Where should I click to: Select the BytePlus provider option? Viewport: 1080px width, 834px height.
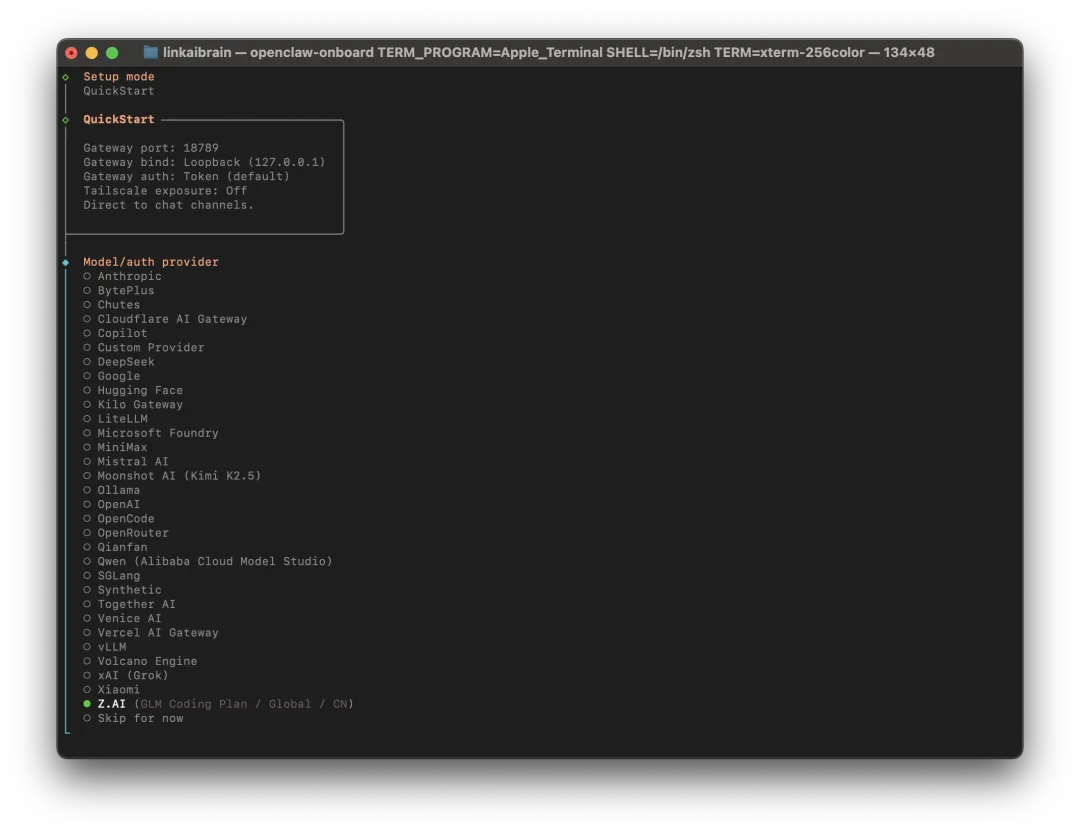click(x=119, y=291)
